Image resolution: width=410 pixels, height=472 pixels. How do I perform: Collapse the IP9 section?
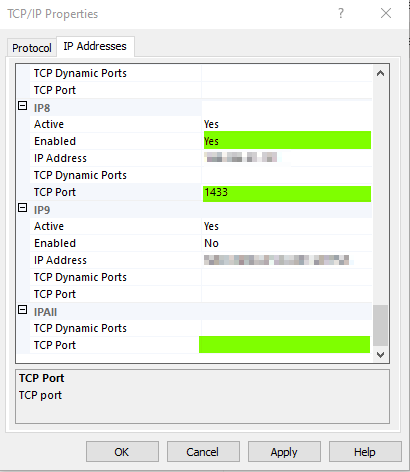(x=22, y=208)
